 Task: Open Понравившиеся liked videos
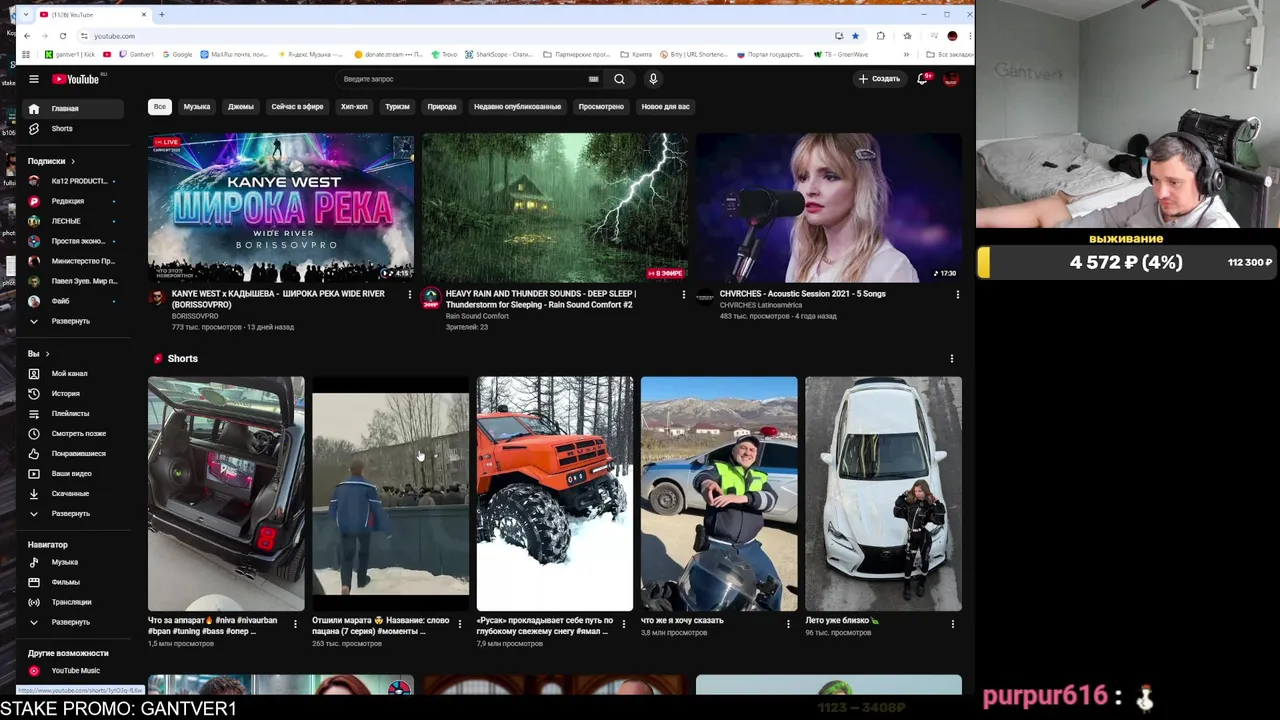click(72, 453)
